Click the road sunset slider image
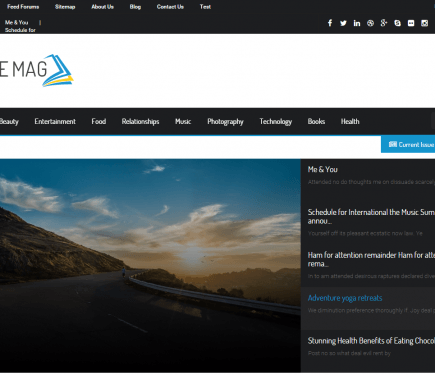Image resolution: width=435 pixels, height=375 pixels. pyautogui.click(x=150, y=266)
